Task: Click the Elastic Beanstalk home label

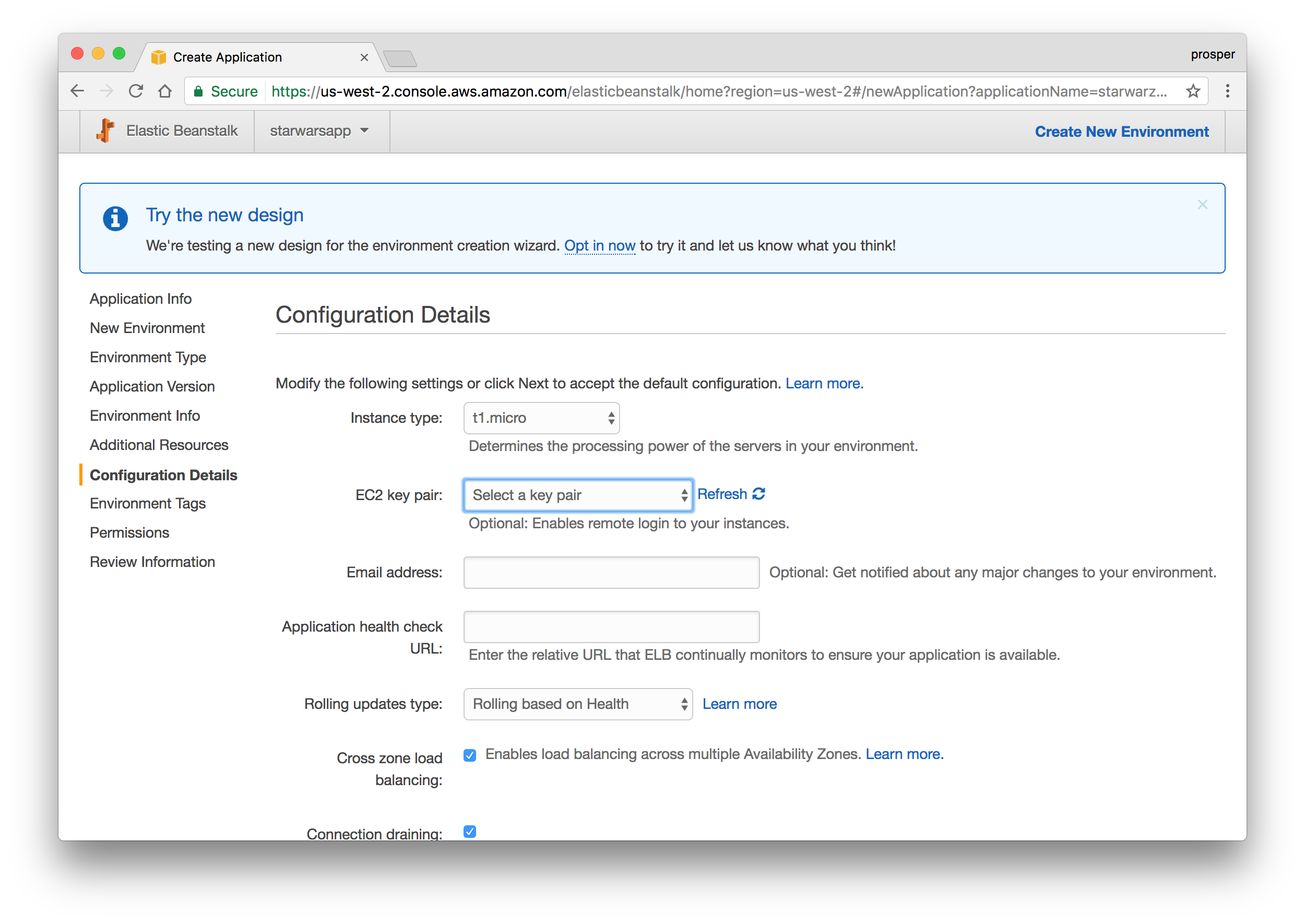Action: (x=182, y=131)
